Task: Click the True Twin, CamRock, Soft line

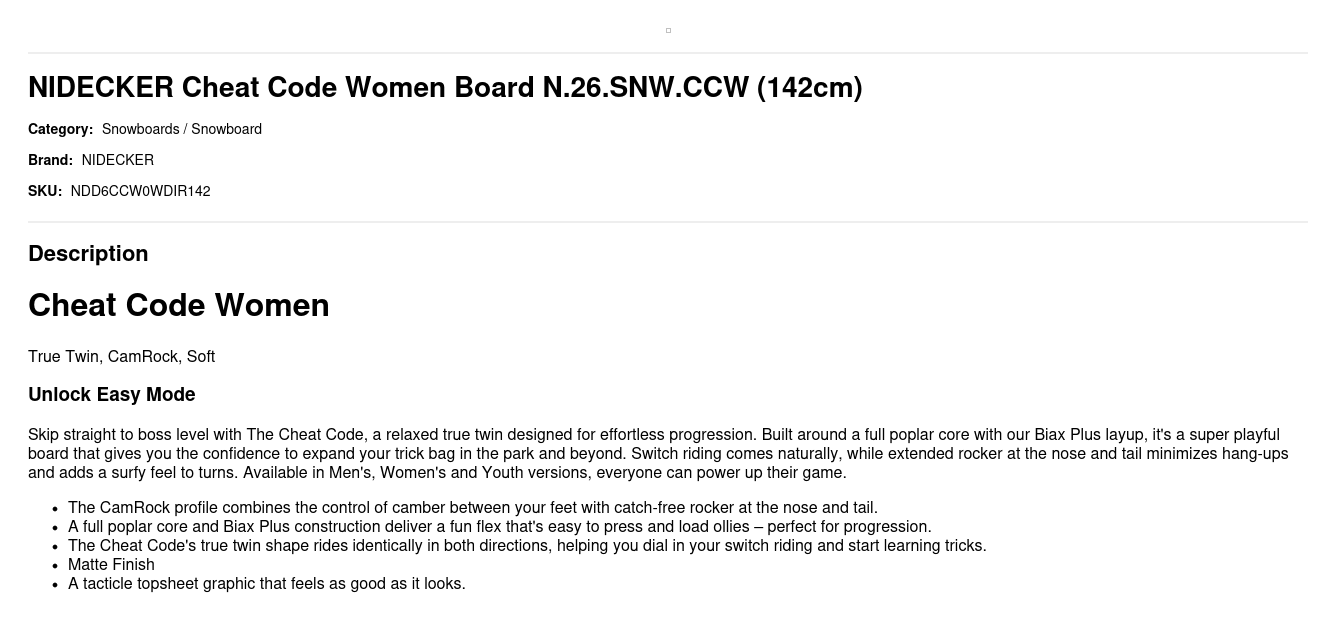Action: pyautogui.click(x=121, y=357)
